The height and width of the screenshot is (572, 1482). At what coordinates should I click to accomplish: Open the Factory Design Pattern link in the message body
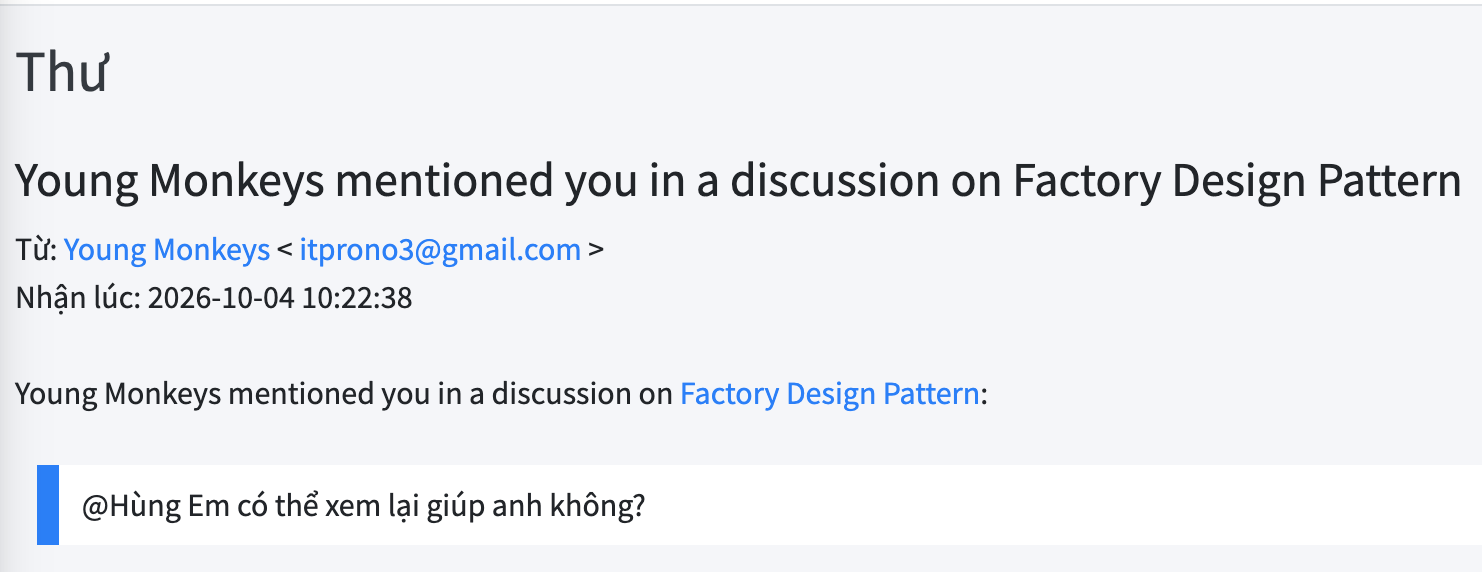click(x=829, y=394)
